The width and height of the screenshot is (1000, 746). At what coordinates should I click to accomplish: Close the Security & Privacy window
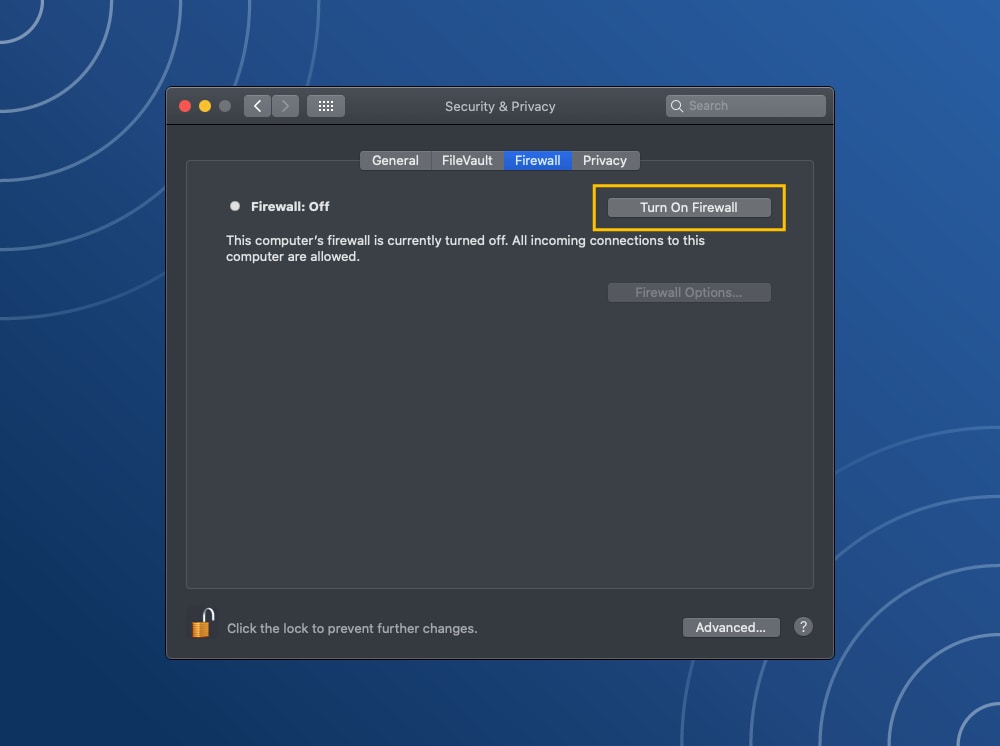(x=185, y=106)
